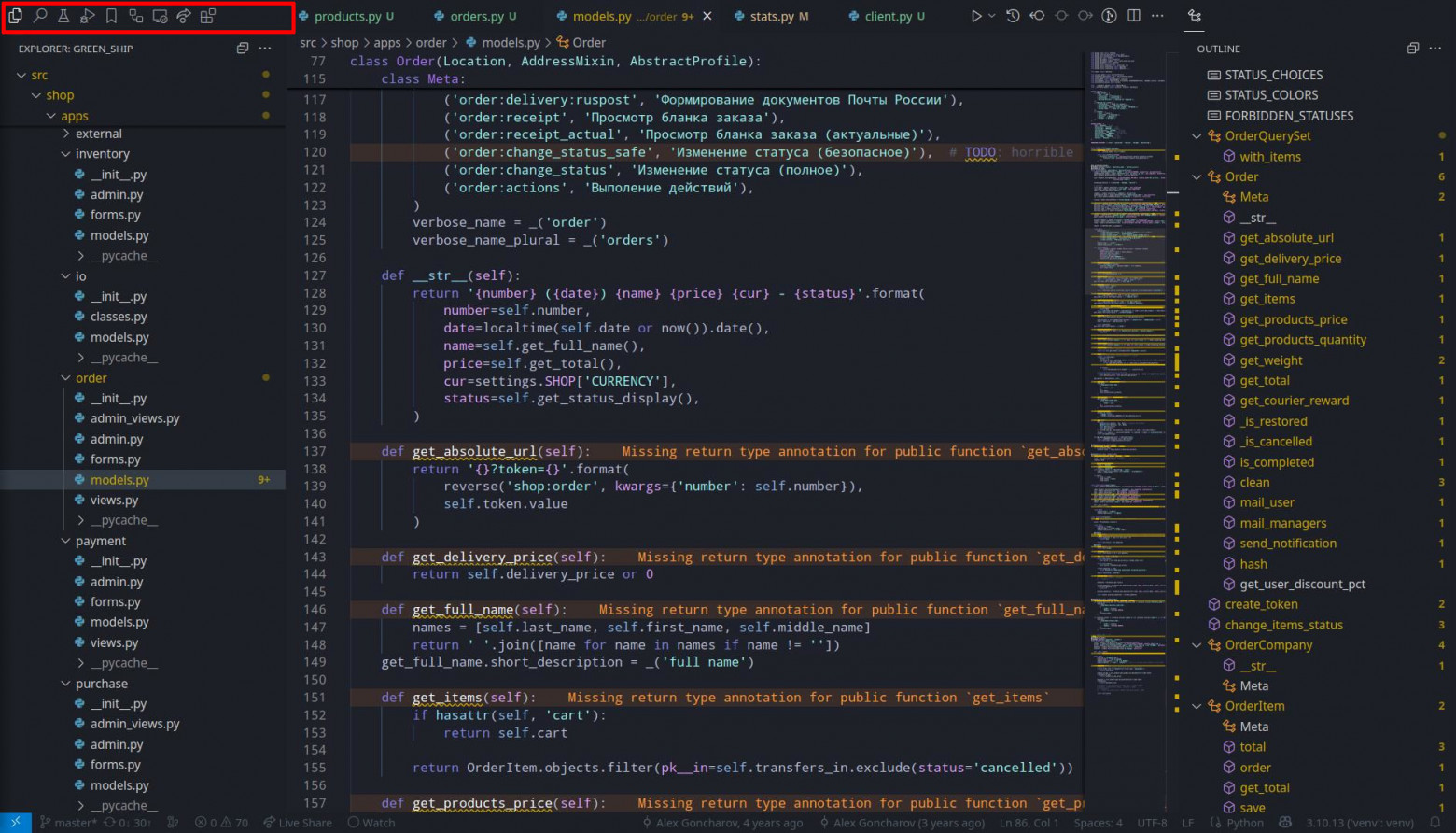
Task: Open the Run and Debug view
Action: [x=87, y=16]
